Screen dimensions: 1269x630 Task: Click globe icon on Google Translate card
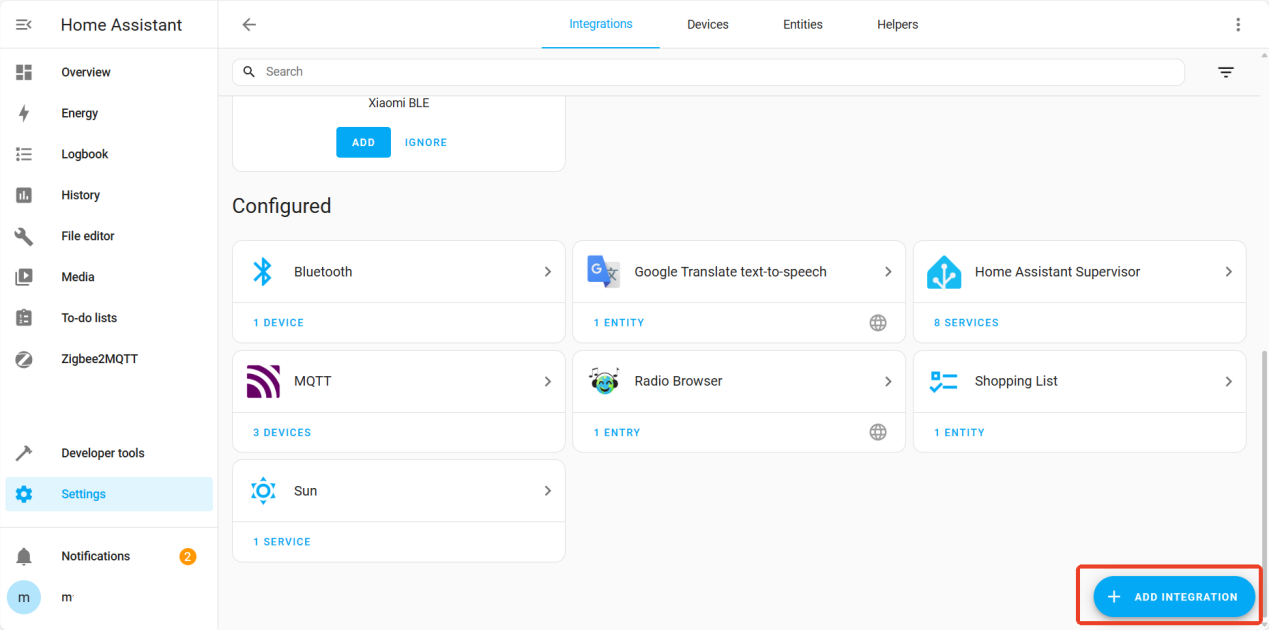pyautogui.click(x=878, y=323)
